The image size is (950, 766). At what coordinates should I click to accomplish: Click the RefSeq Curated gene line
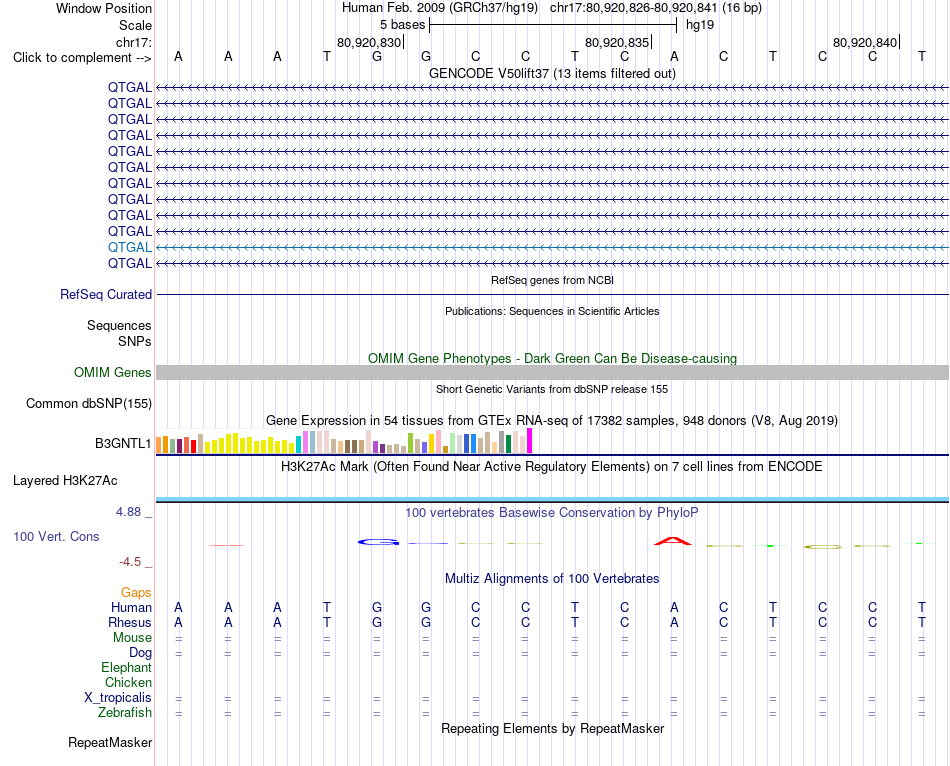552,295
